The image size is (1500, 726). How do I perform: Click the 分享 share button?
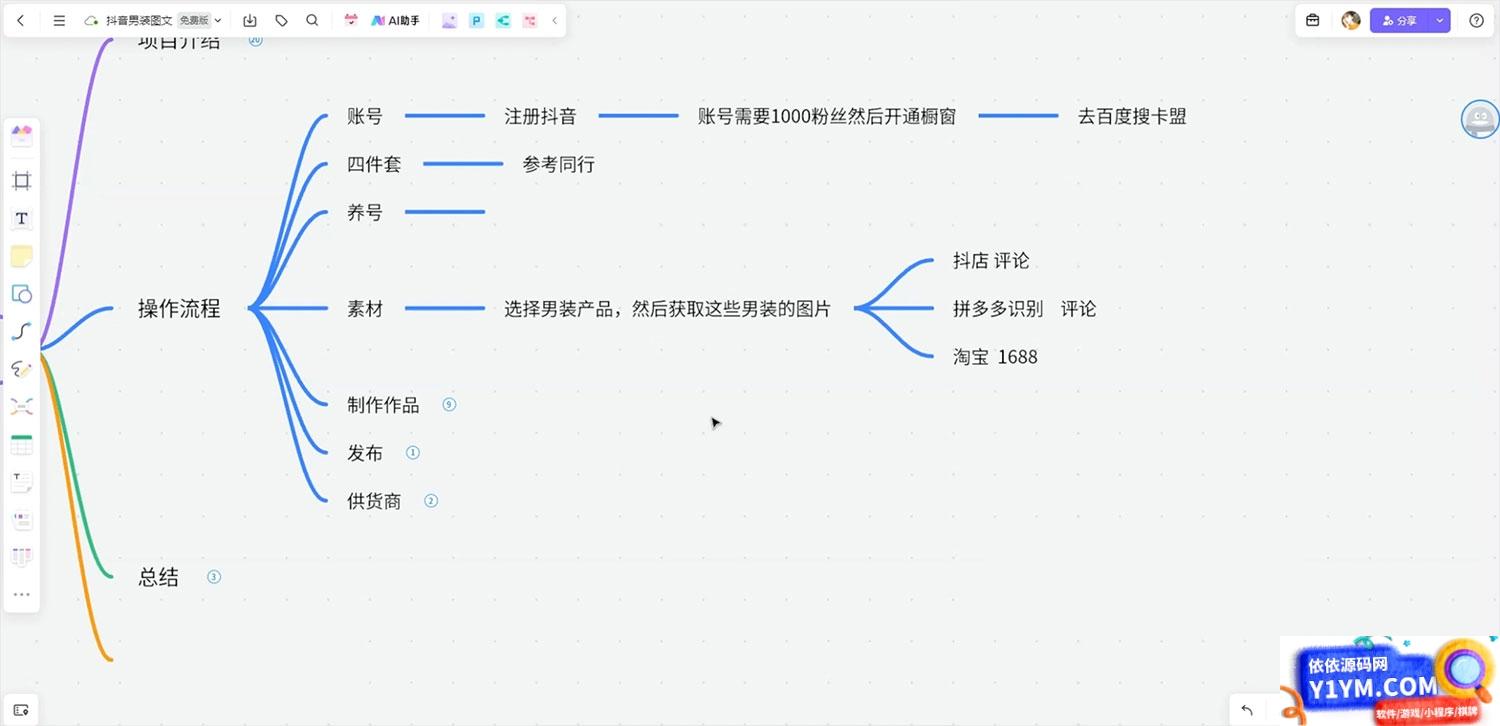(x=1400, y=20)
